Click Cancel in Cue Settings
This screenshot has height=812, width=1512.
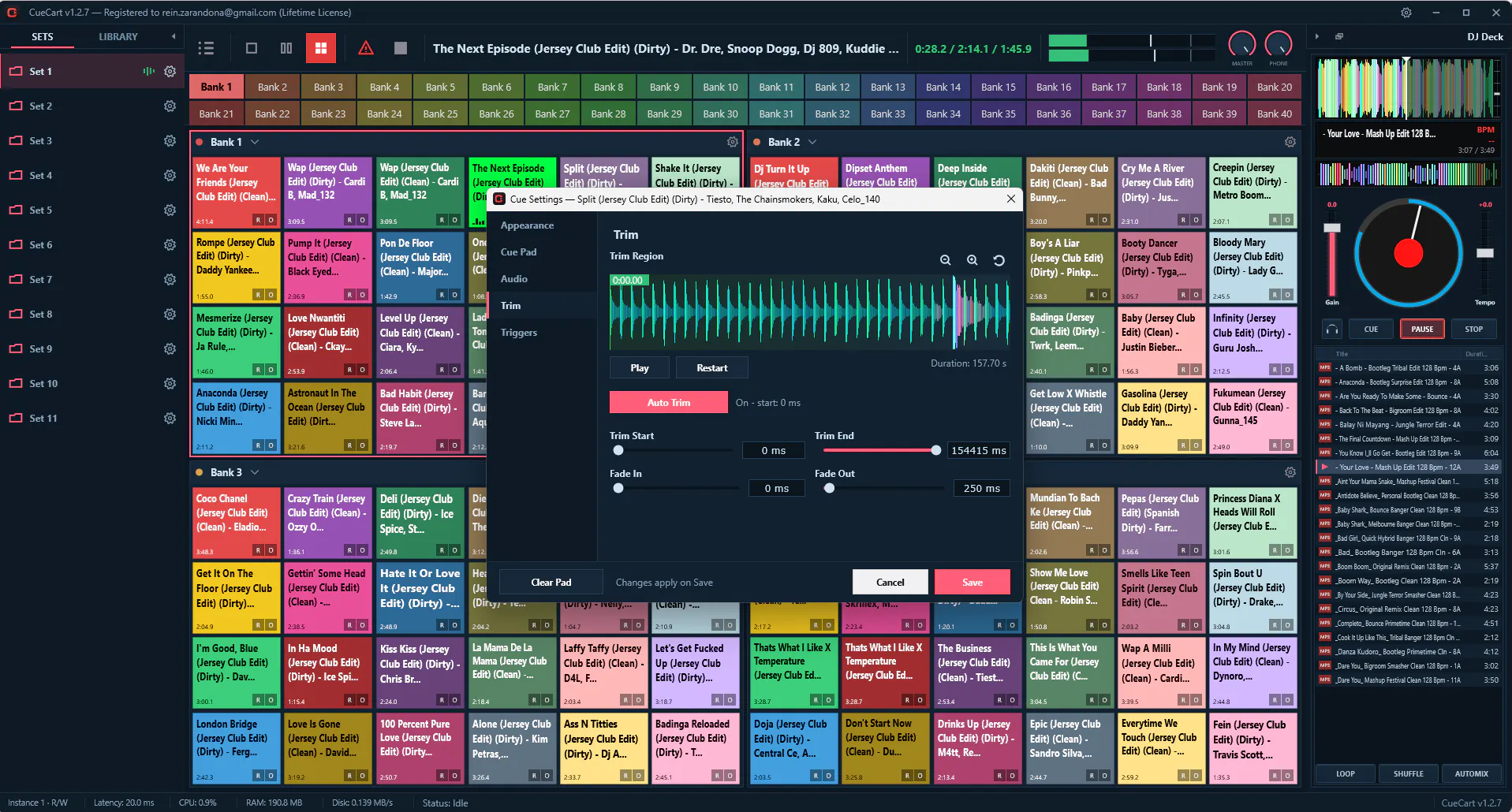(x=890, y=582)
